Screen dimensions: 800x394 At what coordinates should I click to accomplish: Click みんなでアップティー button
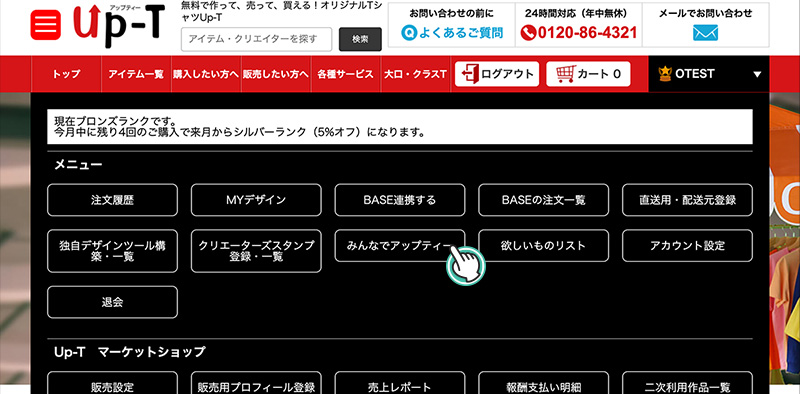pyautogui.click(x=400, y=245)
